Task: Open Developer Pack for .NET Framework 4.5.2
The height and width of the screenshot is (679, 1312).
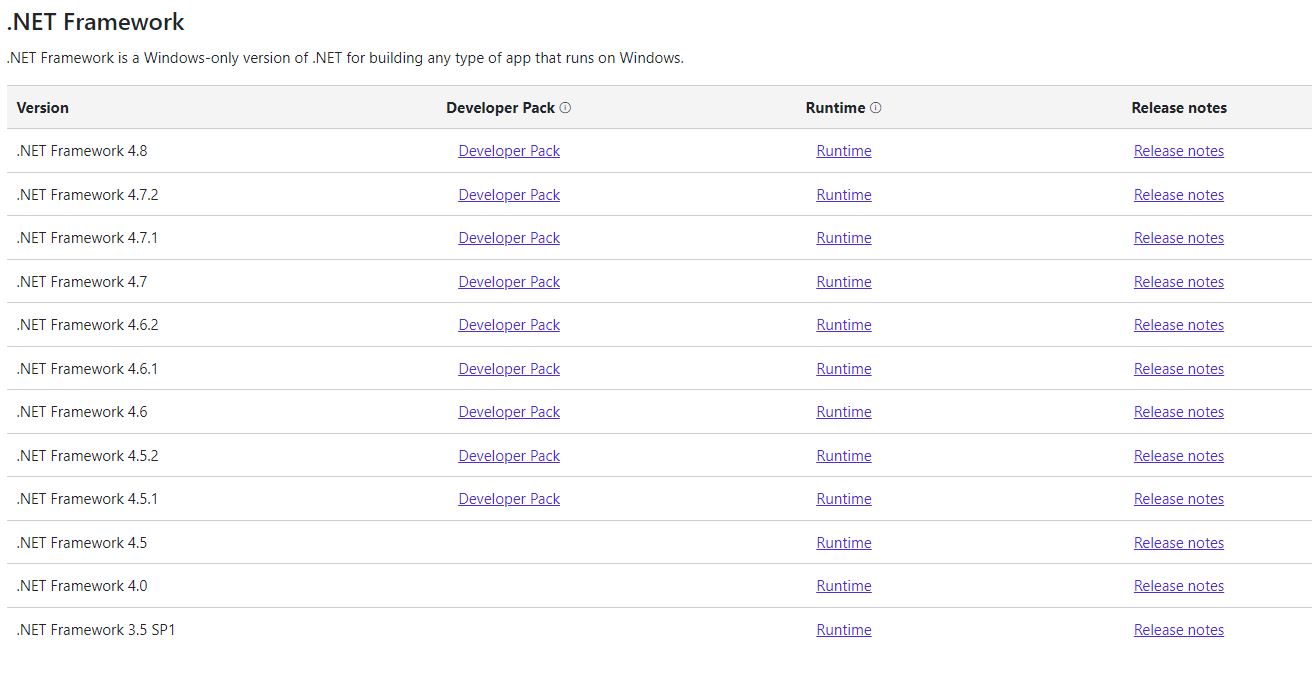Action: point(509,456)
